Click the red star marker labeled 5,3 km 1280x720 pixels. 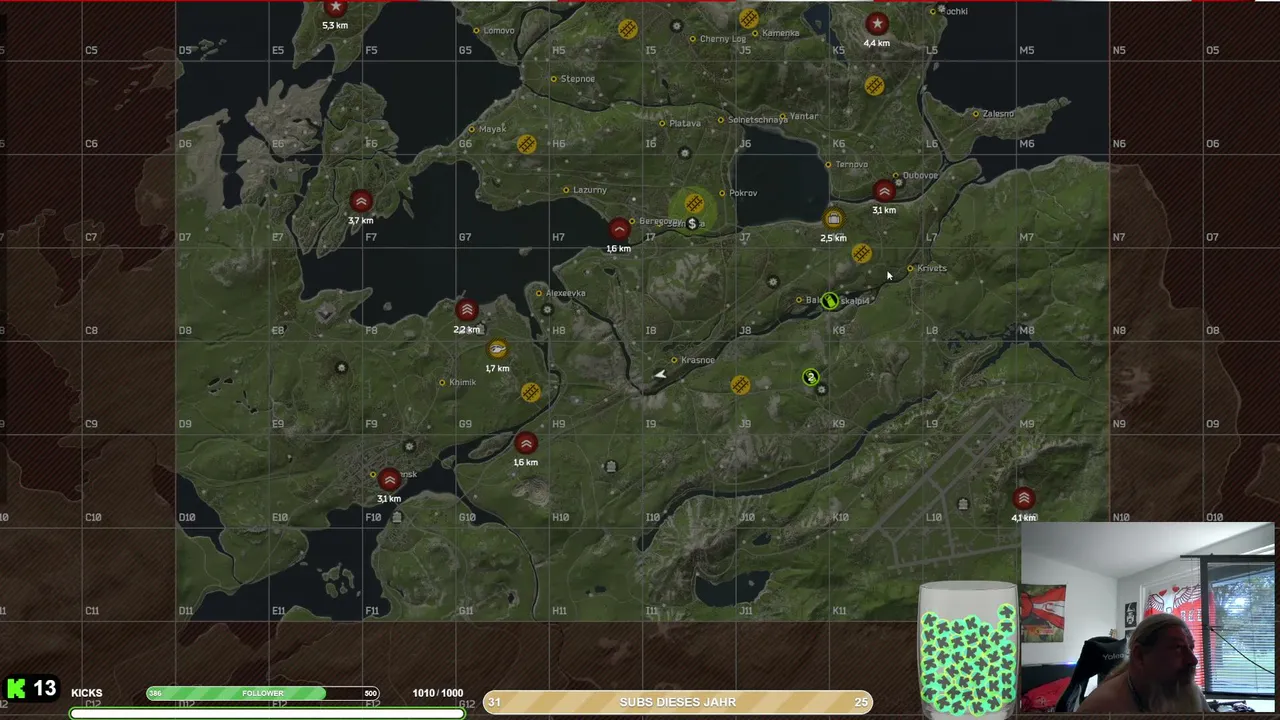(x=335, y=7)
